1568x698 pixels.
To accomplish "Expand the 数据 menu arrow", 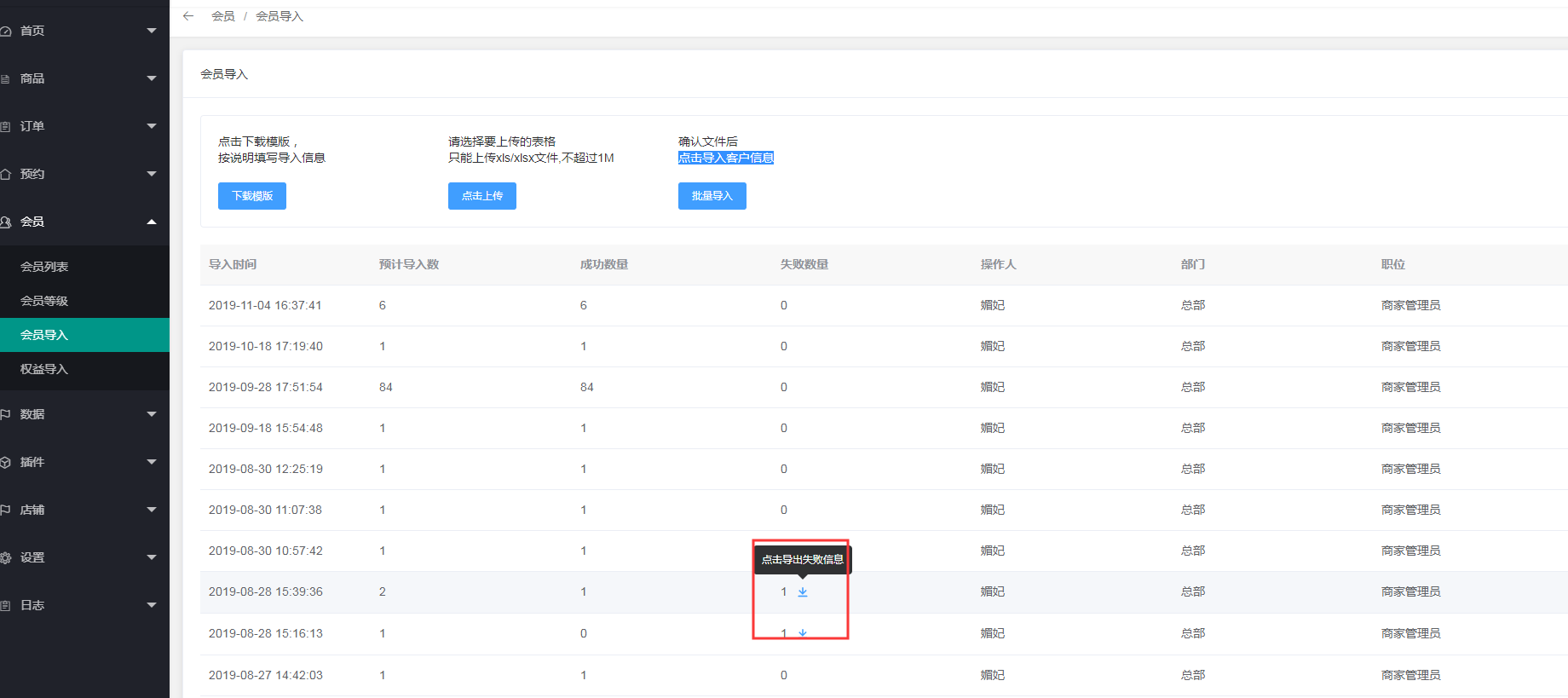I will [x=152, y=414].
